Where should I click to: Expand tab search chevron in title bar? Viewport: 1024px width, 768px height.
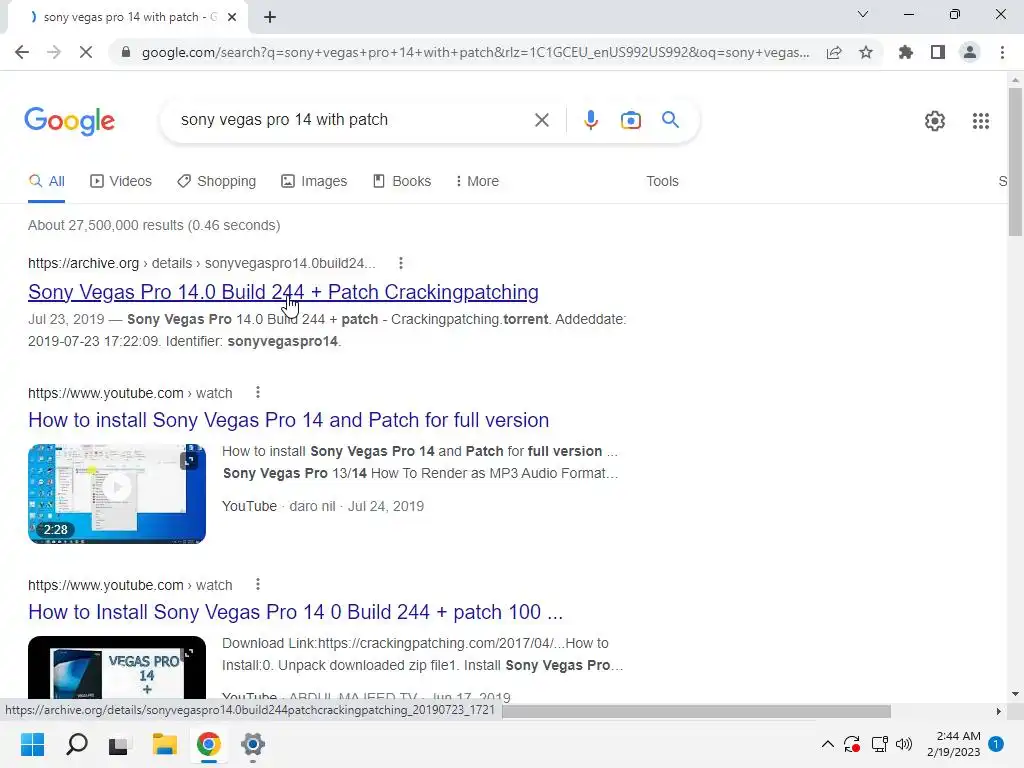click(863, 14)
